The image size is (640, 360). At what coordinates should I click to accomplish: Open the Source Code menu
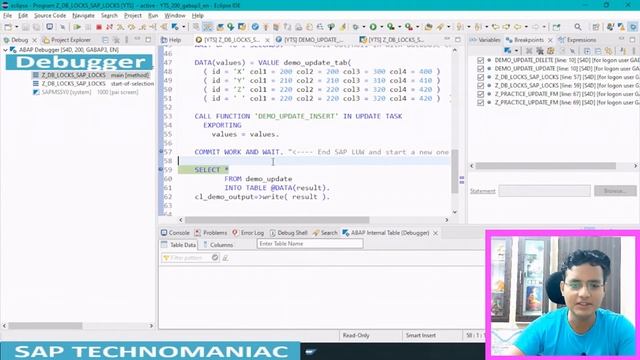point(50,16)
